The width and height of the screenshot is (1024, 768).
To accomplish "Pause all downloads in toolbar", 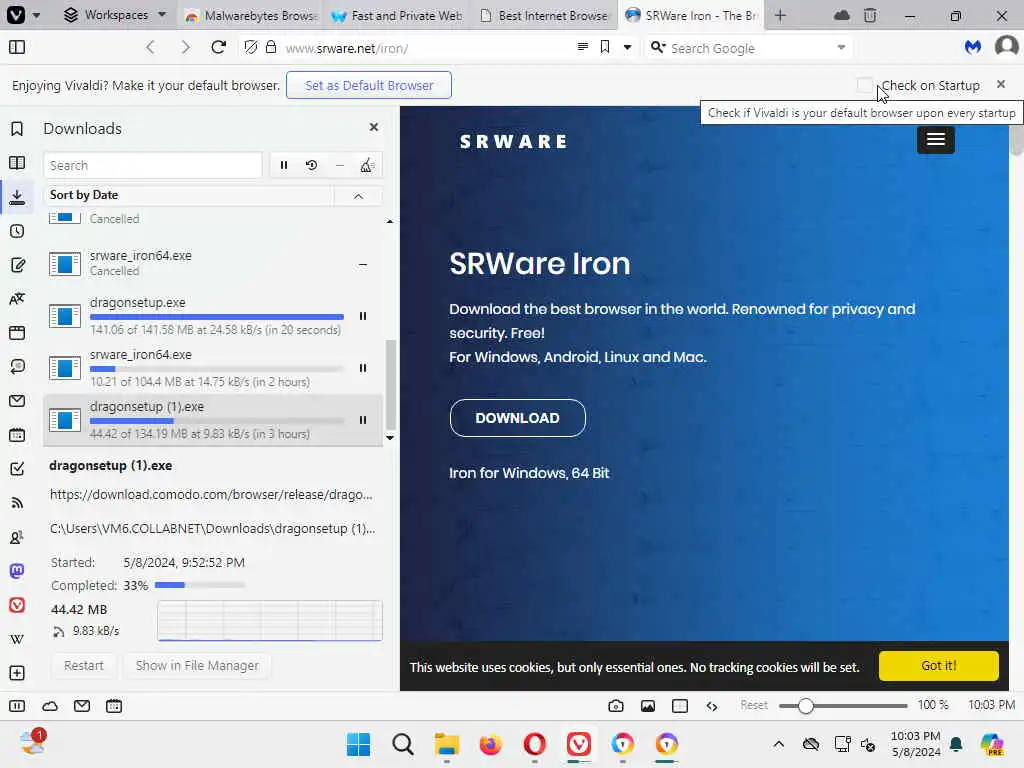I will pos(283,165).
